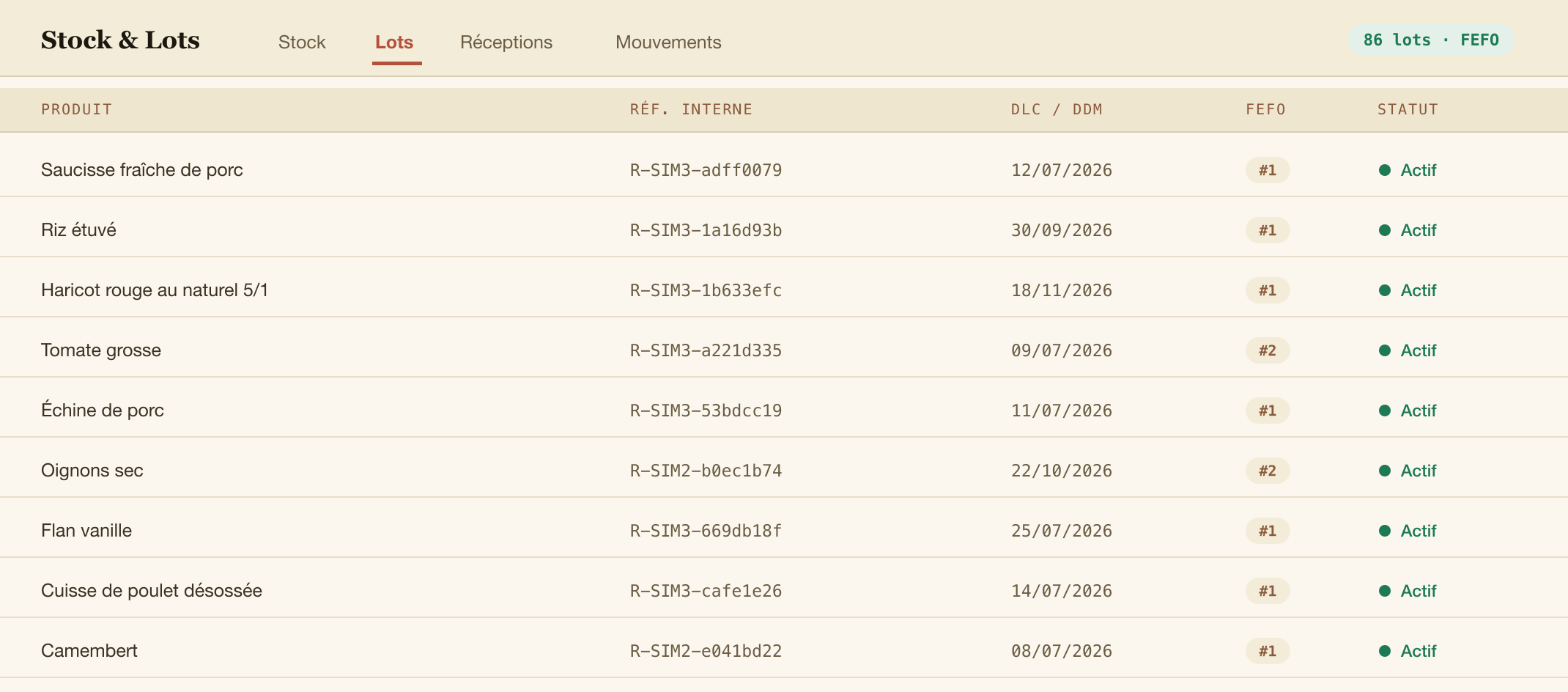Open the Camembert lot
1568x692 pixels.
[89, 651]
